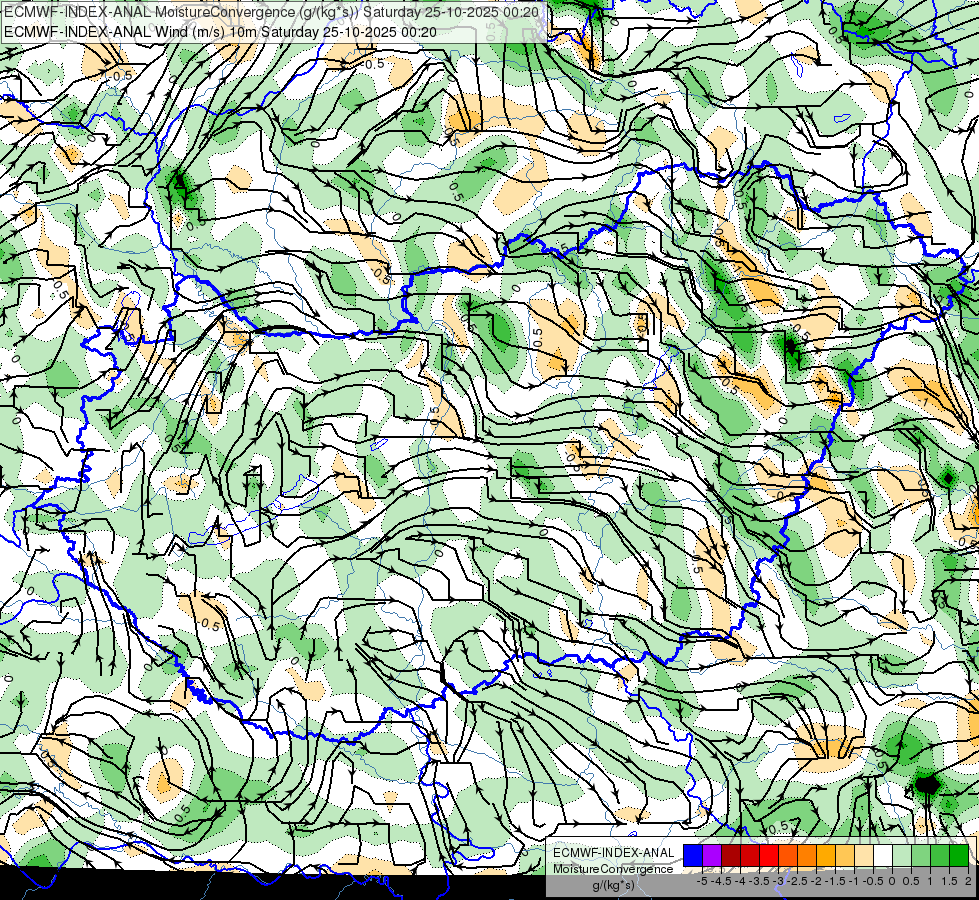Screen dimensions: 979x900
Task: Click the purple legend swatch
Action: pos(712,855)
